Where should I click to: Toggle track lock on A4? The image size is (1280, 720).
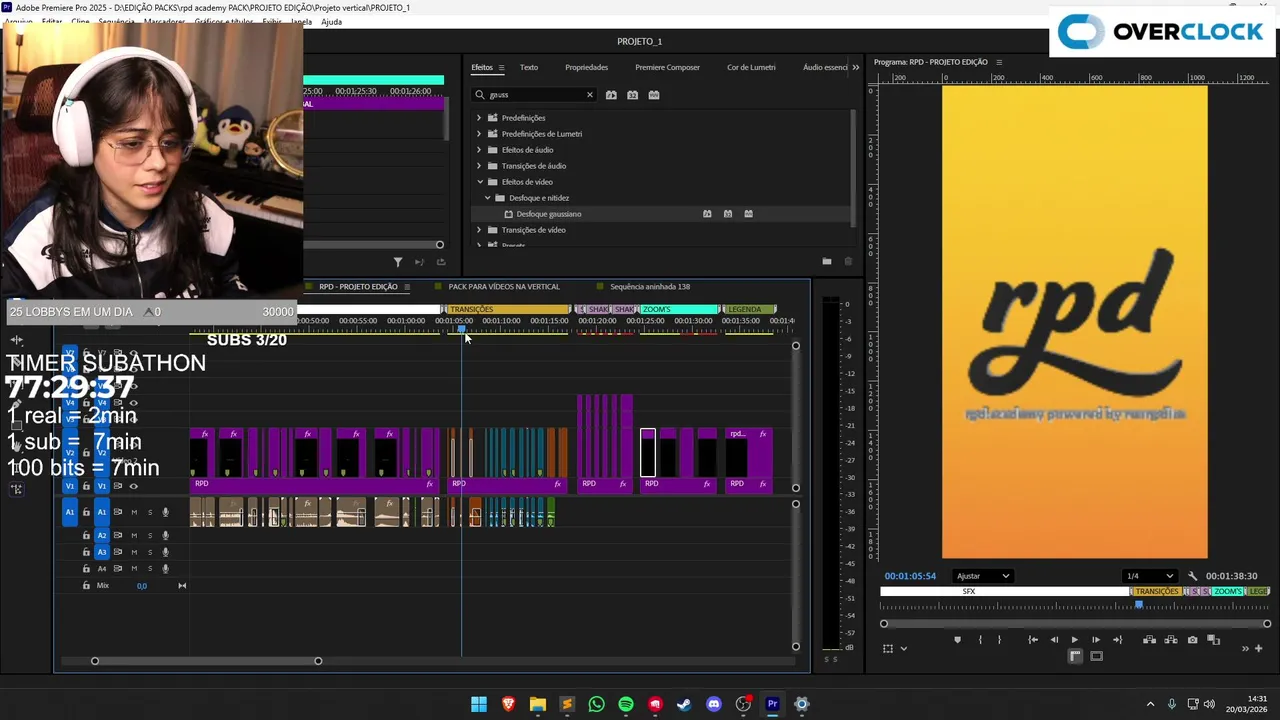[86, 568]
